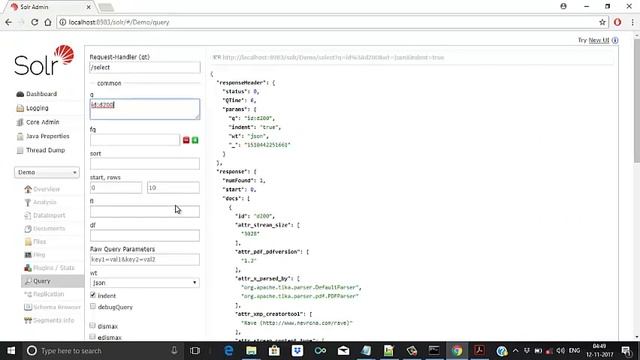This screenshot has width=640, height=360.
Task: Bookmark this page with the star icon
Action: [602, 22]
